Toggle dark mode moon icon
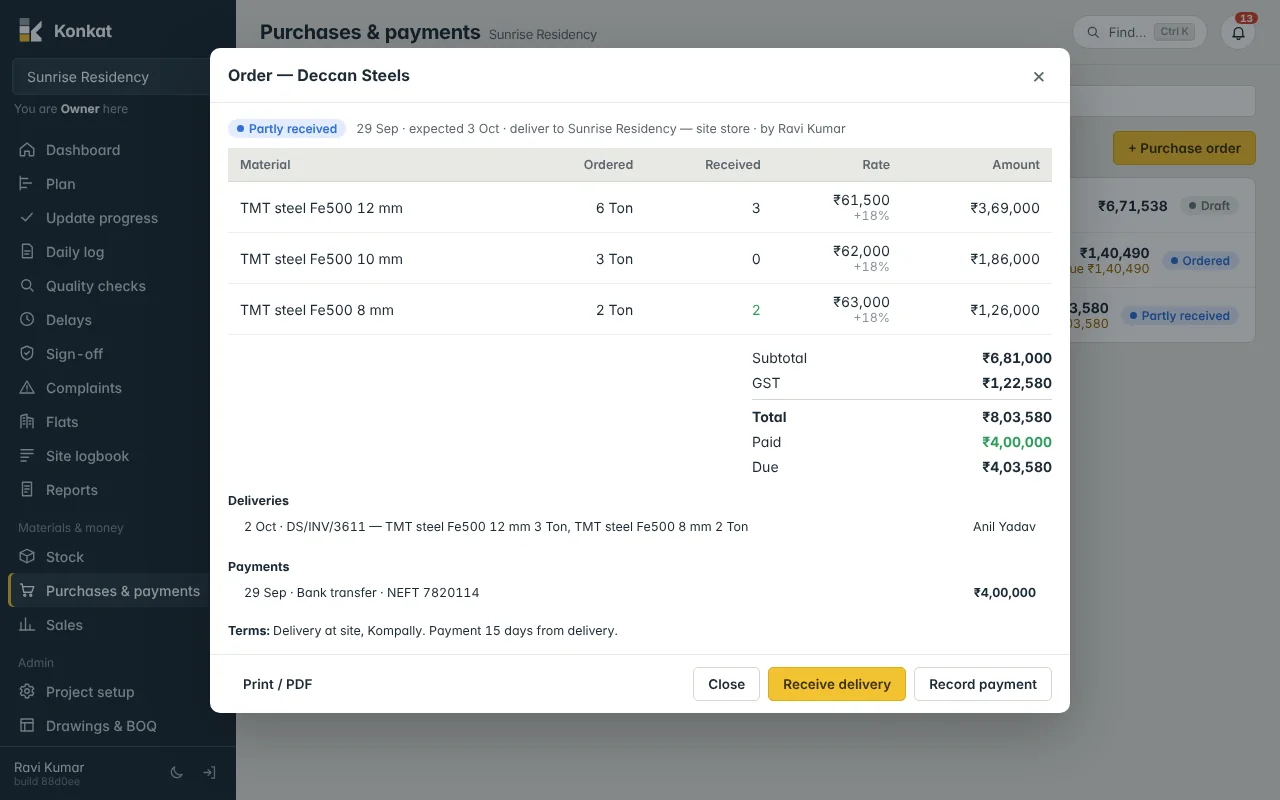1280x800 pixels. click(177, 773)
